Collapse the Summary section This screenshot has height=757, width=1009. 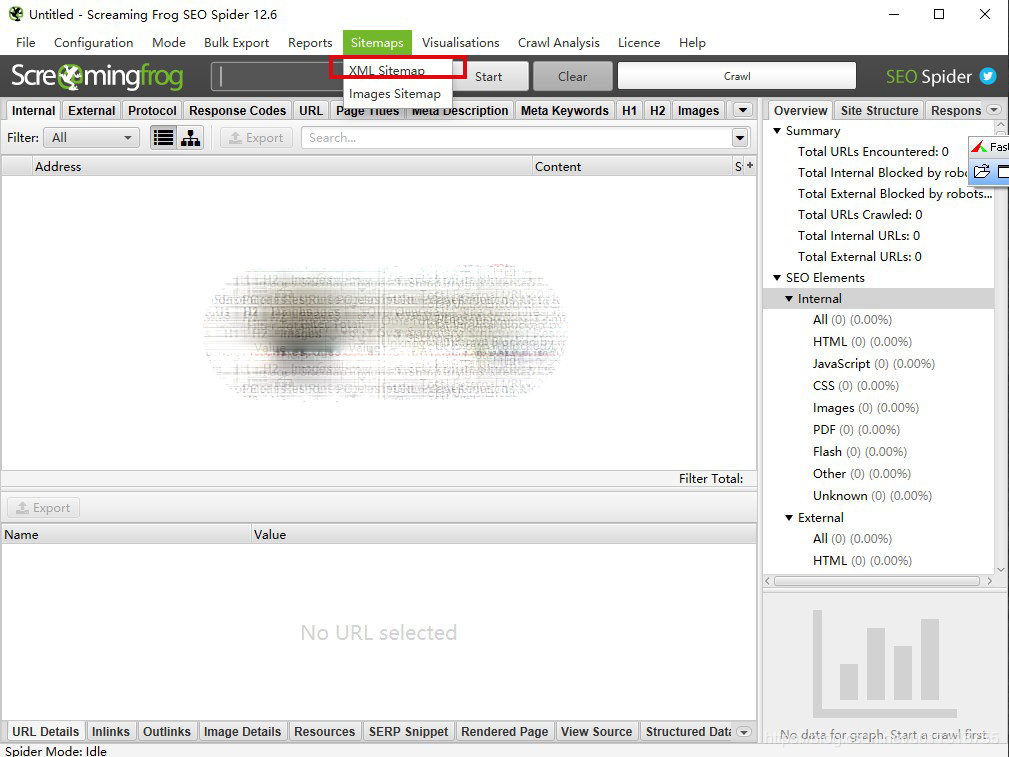tap(777, 131)
